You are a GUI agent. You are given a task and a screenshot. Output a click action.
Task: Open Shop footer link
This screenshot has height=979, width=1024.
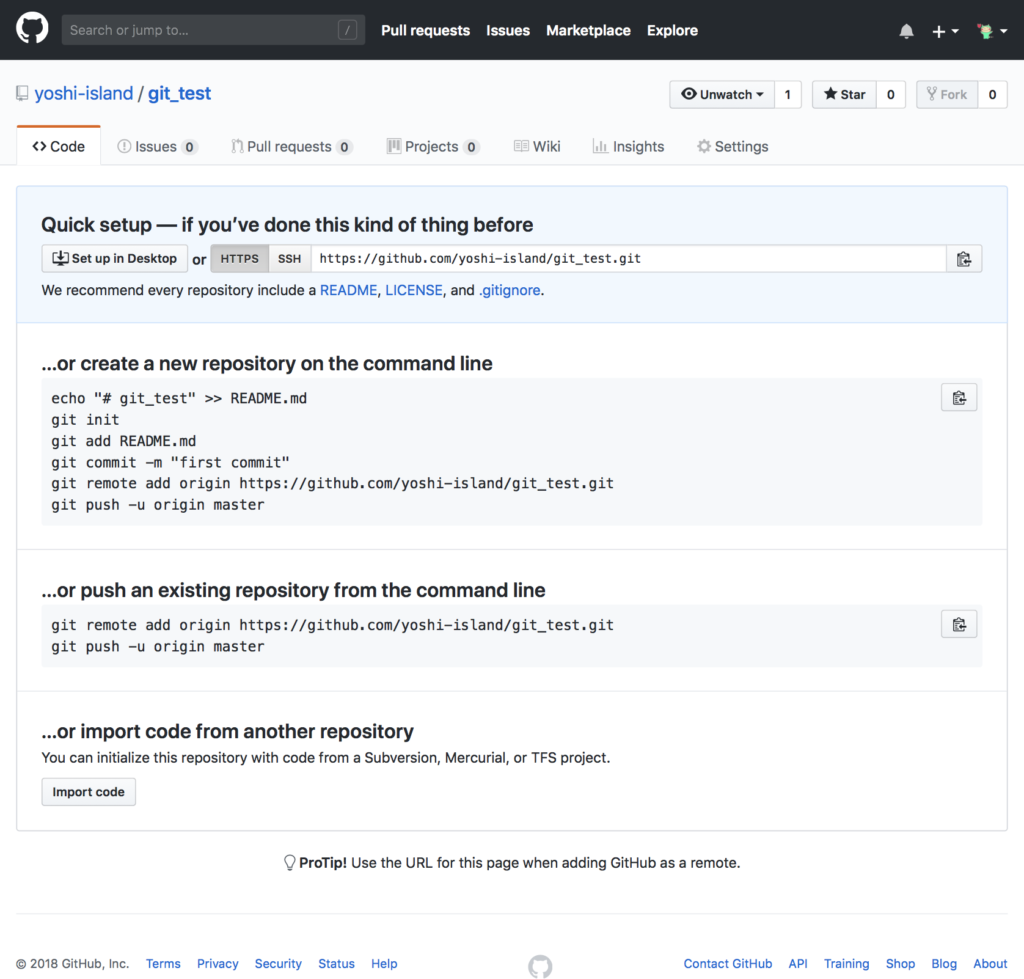pos(900,963)
